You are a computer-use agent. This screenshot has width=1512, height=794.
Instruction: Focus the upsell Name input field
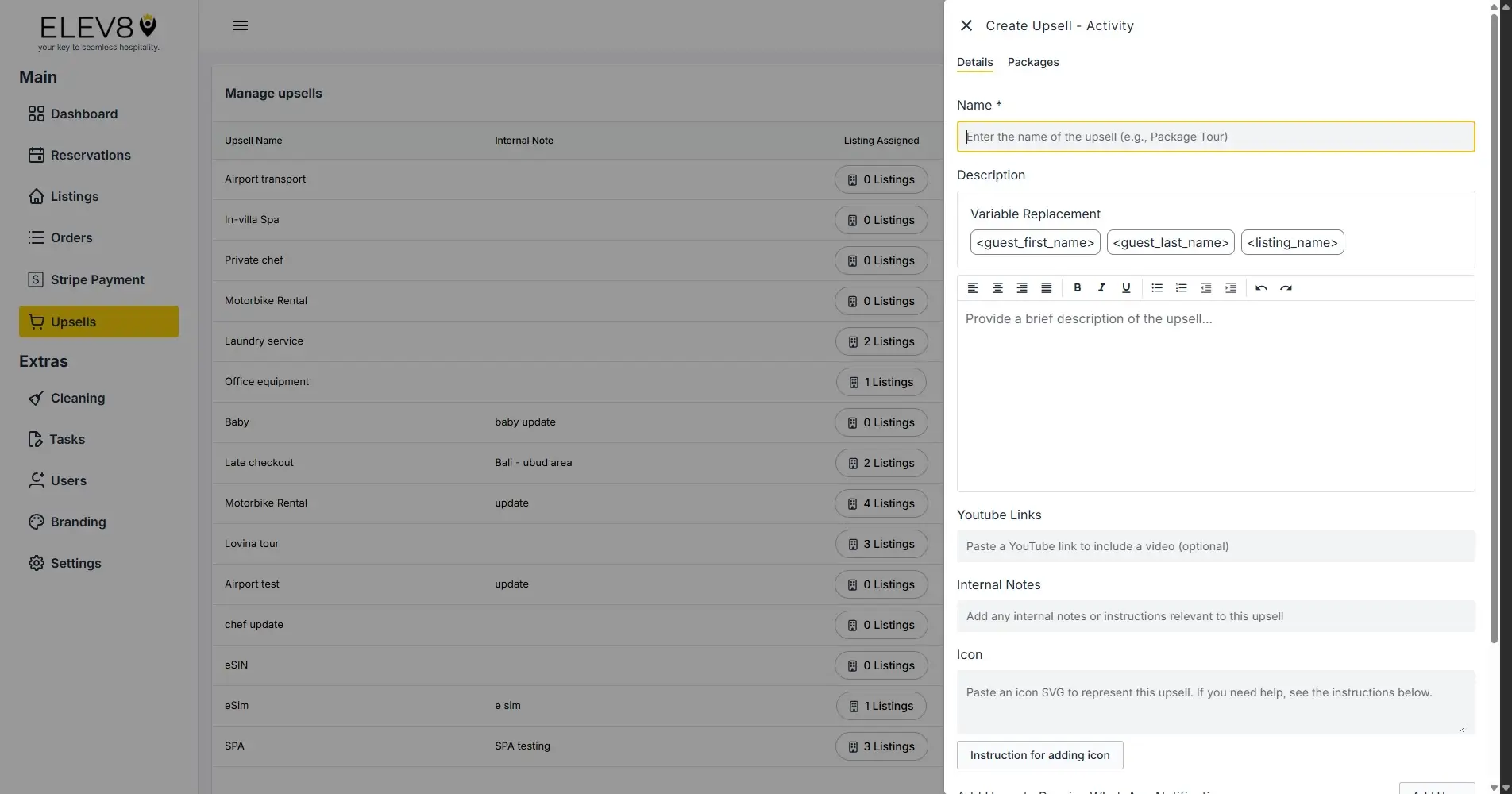pos(1215,137)
